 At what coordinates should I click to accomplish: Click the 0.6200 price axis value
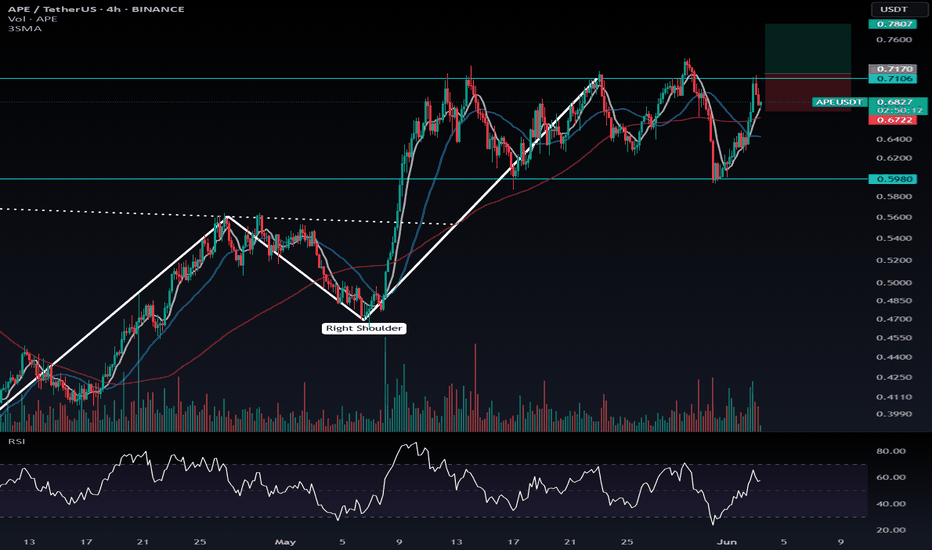tap(894, 158)
